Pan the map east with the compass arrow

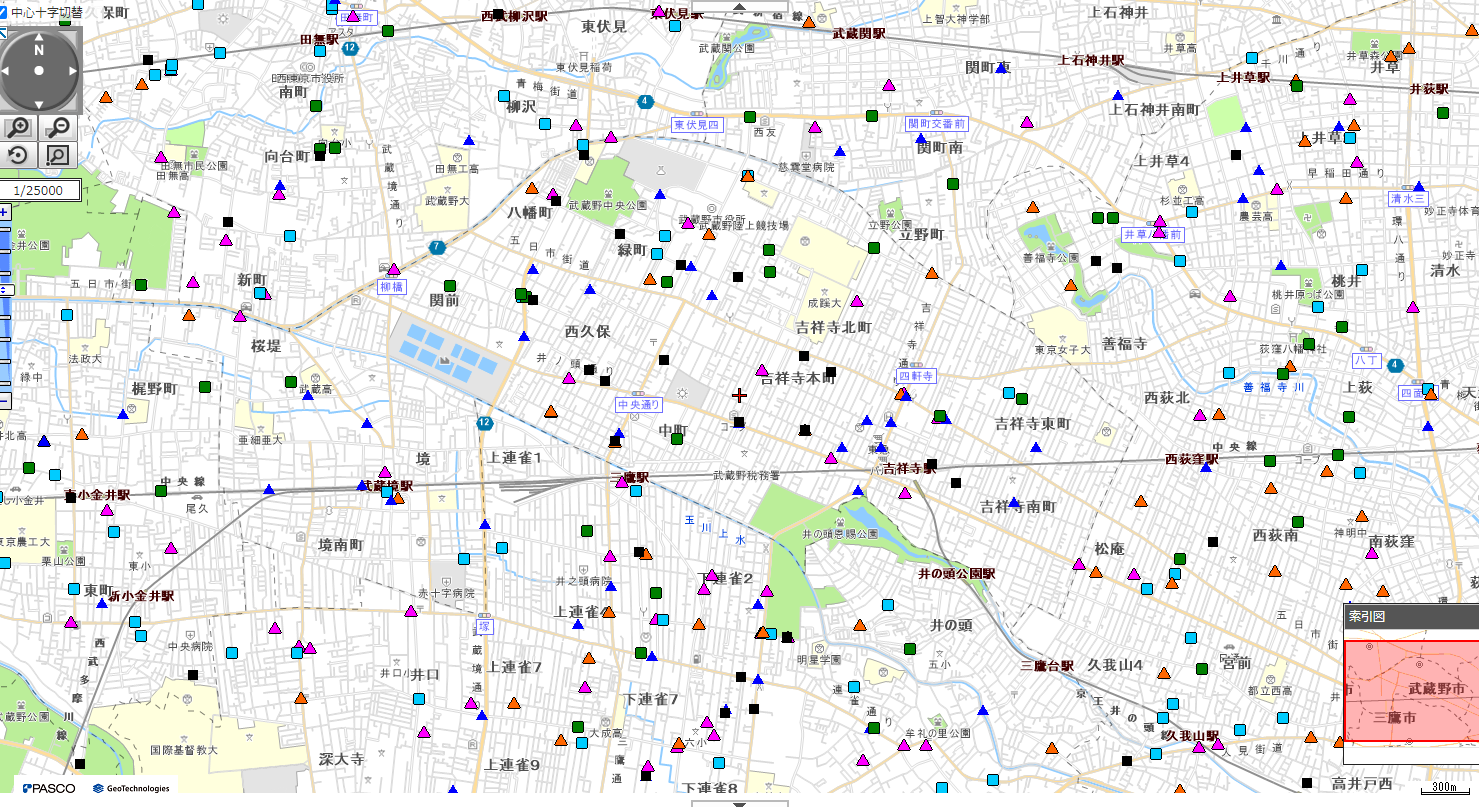(x=71, y=71)
